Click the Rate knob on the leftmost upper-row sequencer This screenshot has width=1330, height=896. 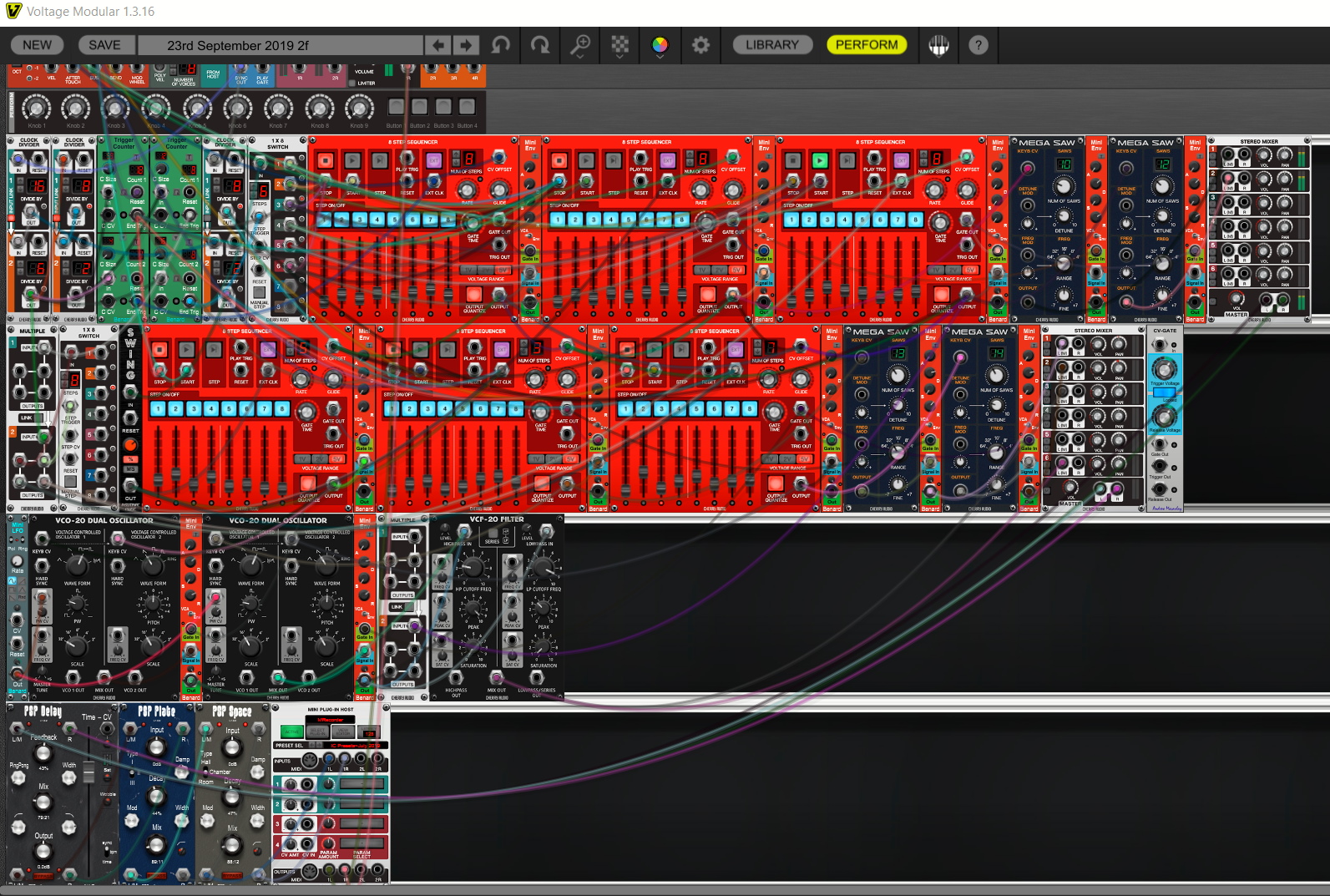[467, 189]
